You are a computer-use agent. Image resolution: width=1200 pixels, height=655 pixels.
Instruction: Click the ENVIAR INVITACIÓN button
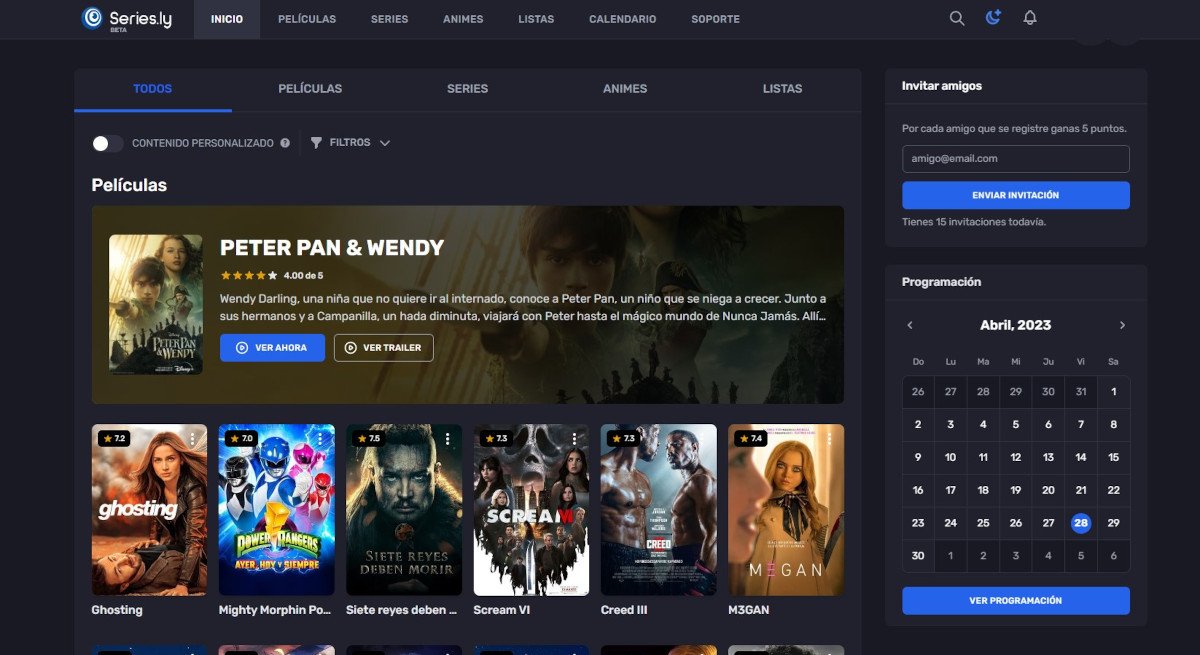1015,194
